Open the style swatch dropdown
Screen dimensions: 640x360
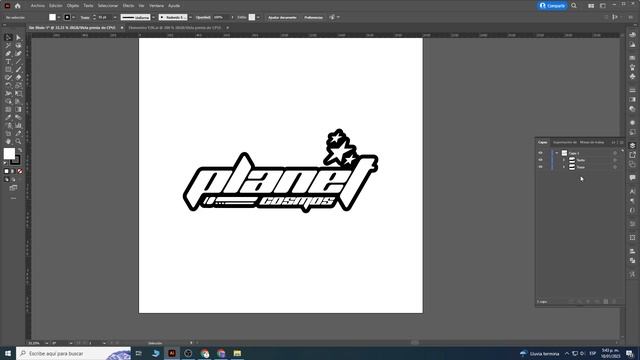pos(258,18)
